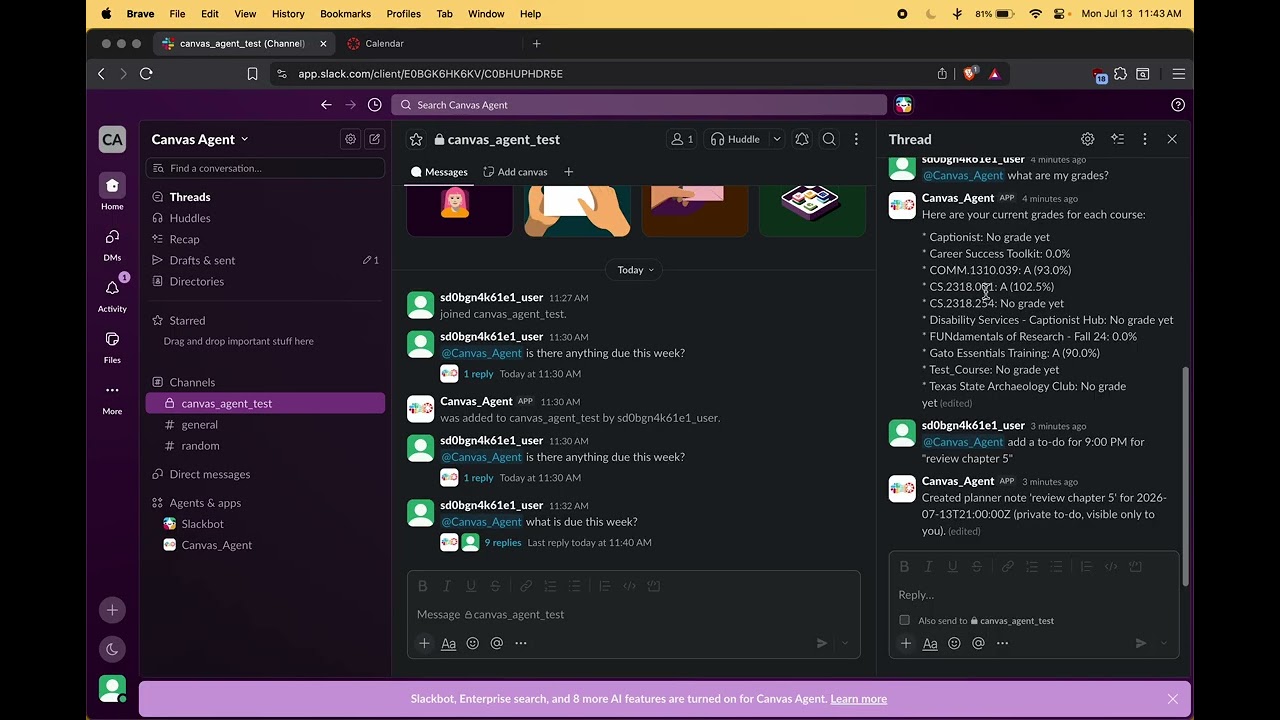The height and width of the screenshot is (720, 1280).
Task: Collapse the Agents & apps section header
Action: pos(204,503)
